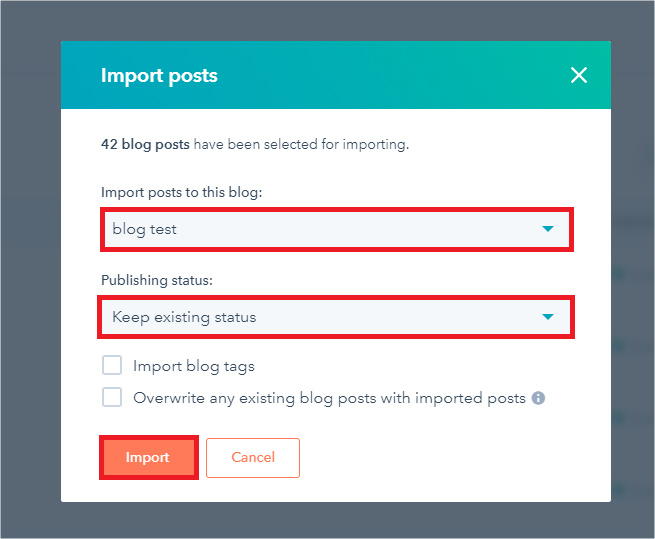This screenshot has height=539, width=655.
Task: Click the Cancel button
Action: point(252,457)
